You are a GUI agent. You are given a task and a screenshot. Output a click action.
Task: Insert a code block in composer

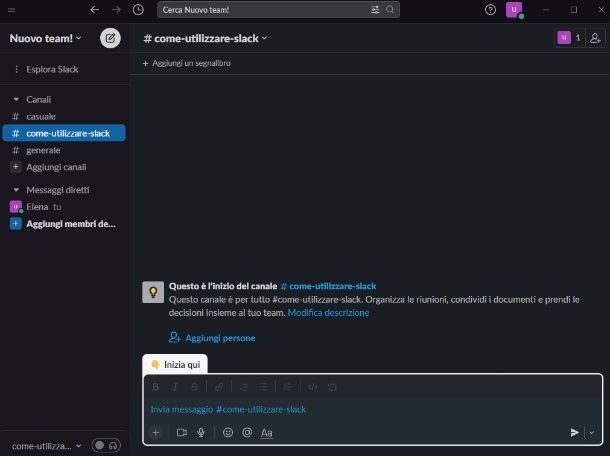point(332,387)
